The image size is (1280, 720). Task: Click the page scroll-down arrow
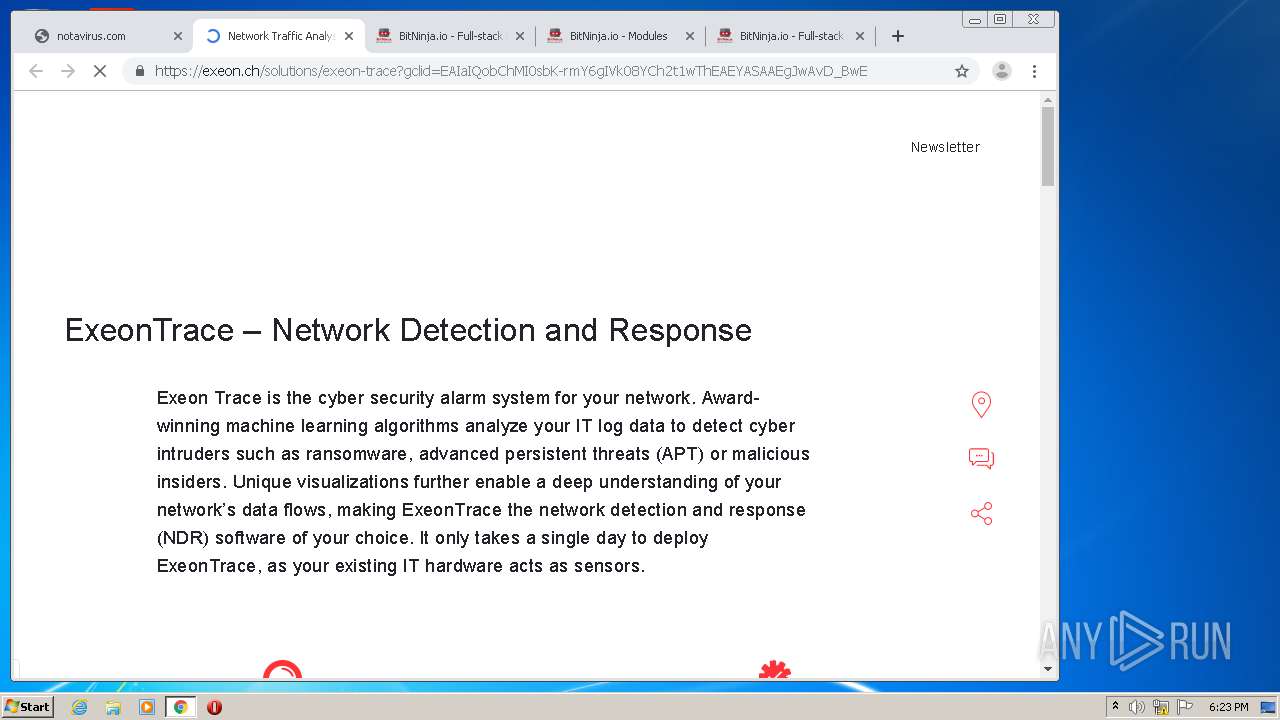tap(1048, 669)
